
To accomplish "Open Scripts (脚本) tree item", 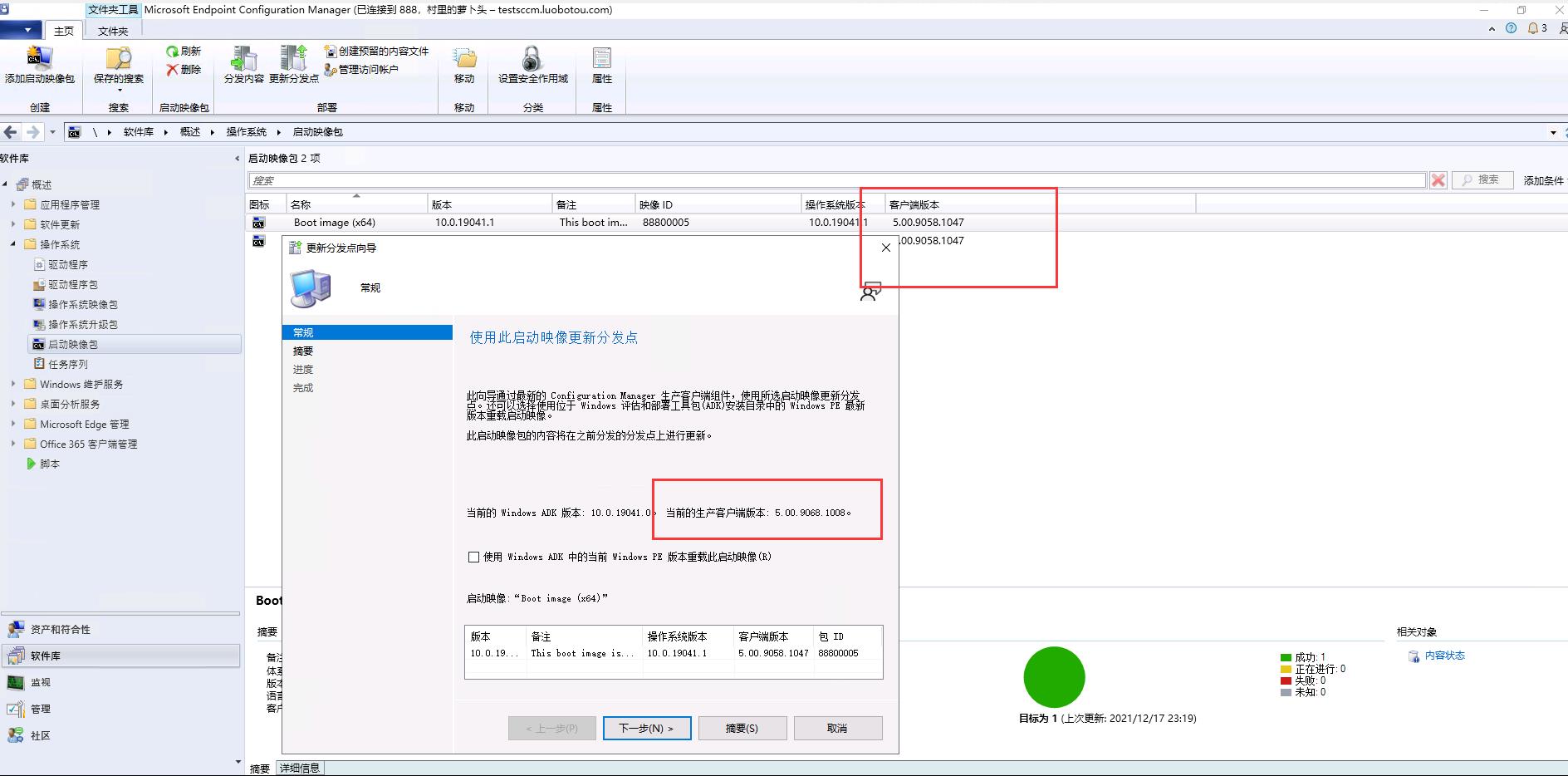I will [43, 464].
